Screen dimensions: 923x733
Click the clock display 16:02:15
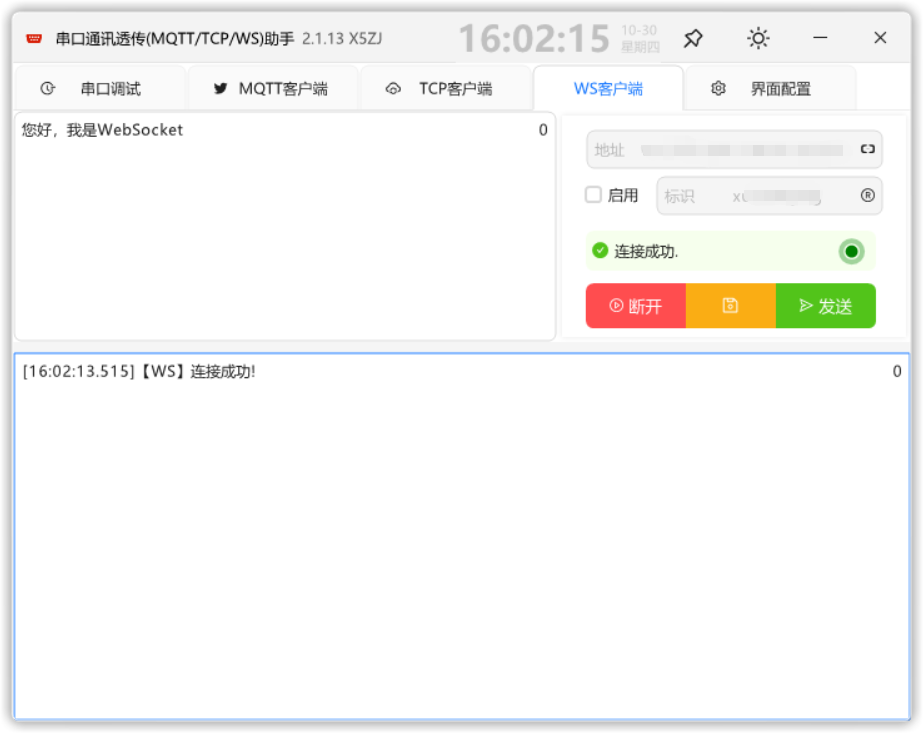(534, 39)
